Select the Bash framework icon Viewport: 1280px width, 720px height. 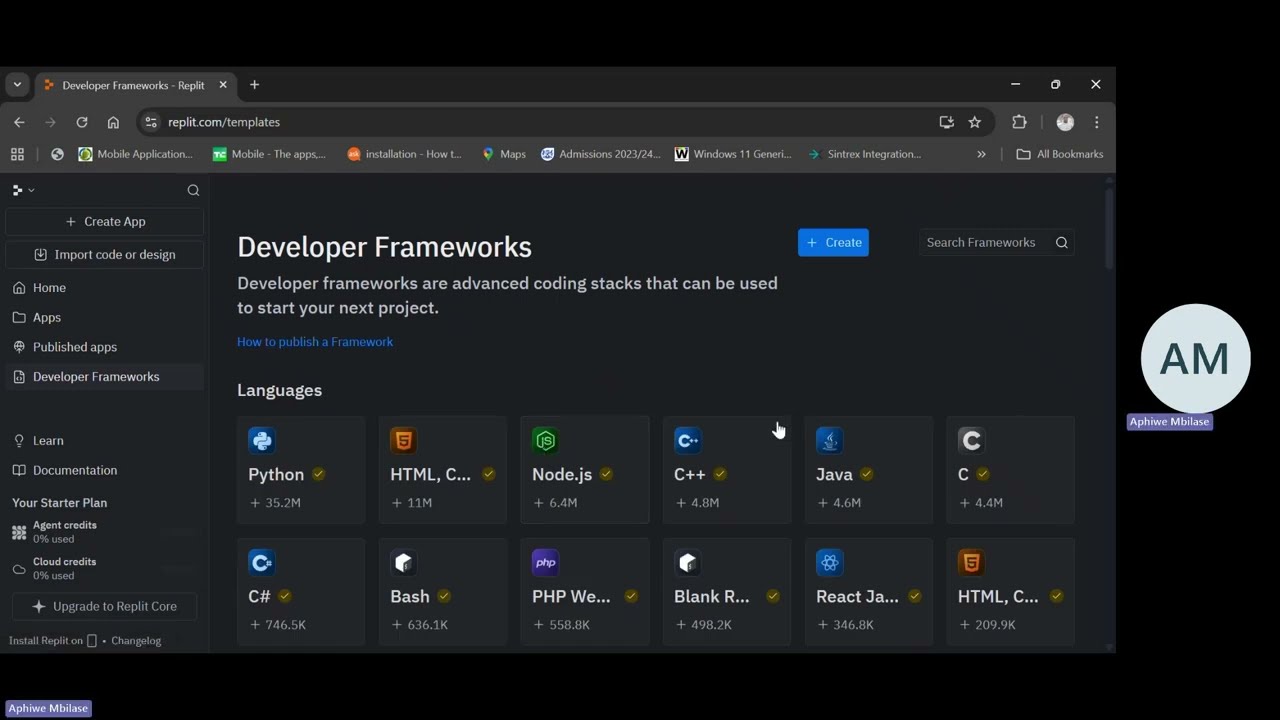[x=403, y=563]
